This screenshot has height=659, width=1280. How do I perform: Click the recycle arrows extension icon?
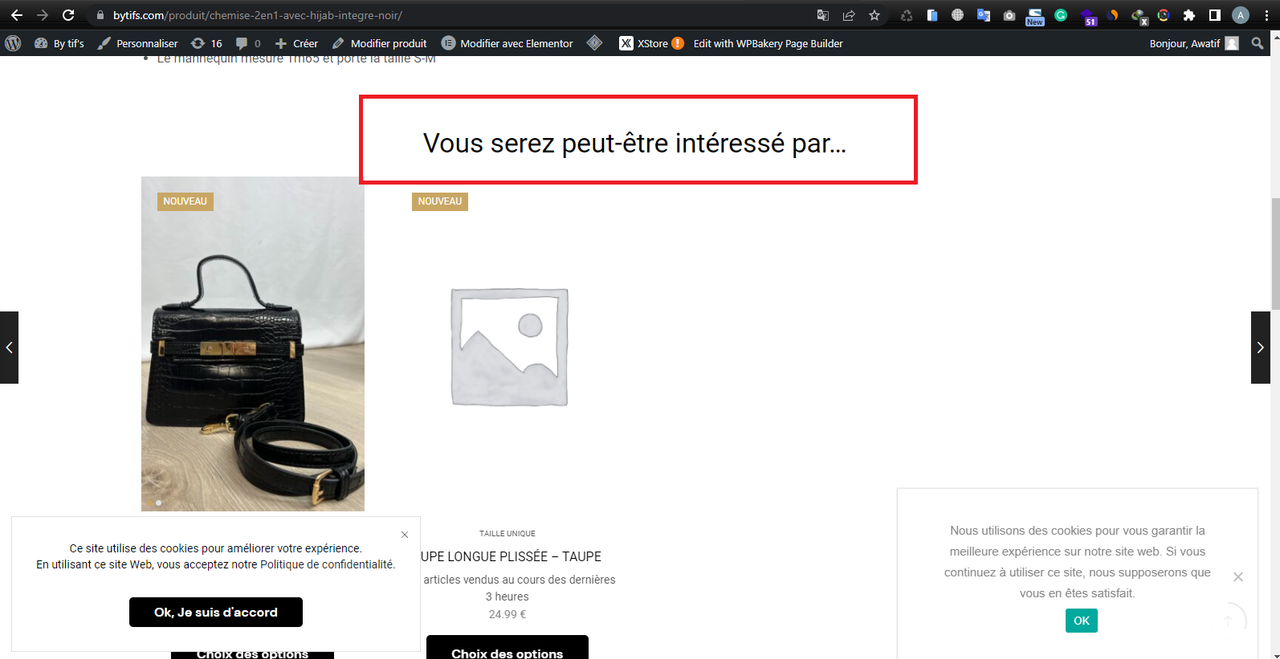907,15
